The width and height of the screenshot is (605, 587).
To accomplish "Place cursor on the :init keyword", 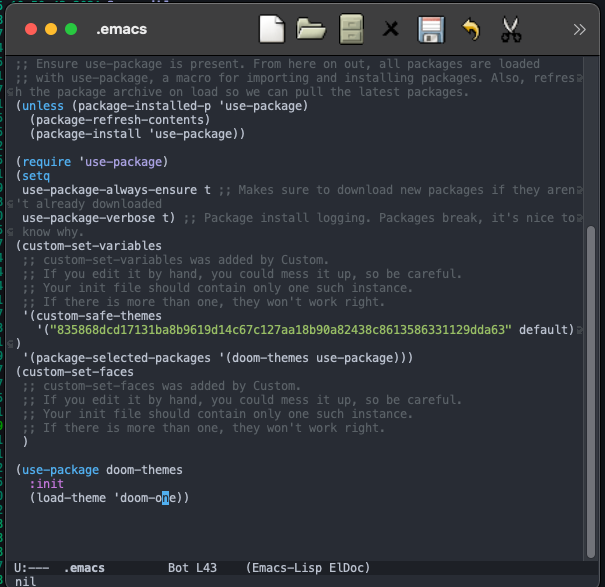I will point(46,483).
